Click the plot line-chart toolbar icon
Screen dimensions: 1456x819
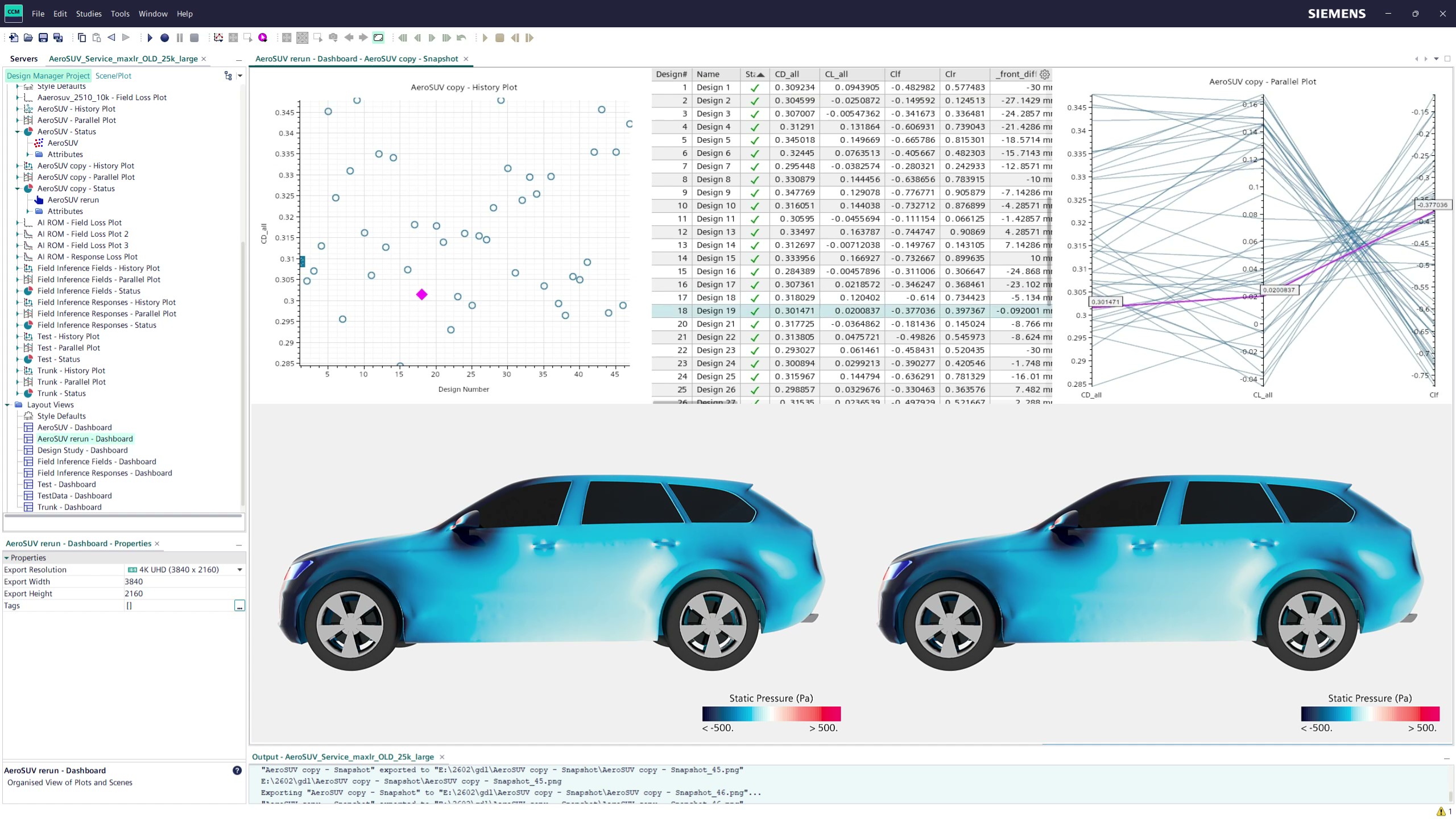218,38
